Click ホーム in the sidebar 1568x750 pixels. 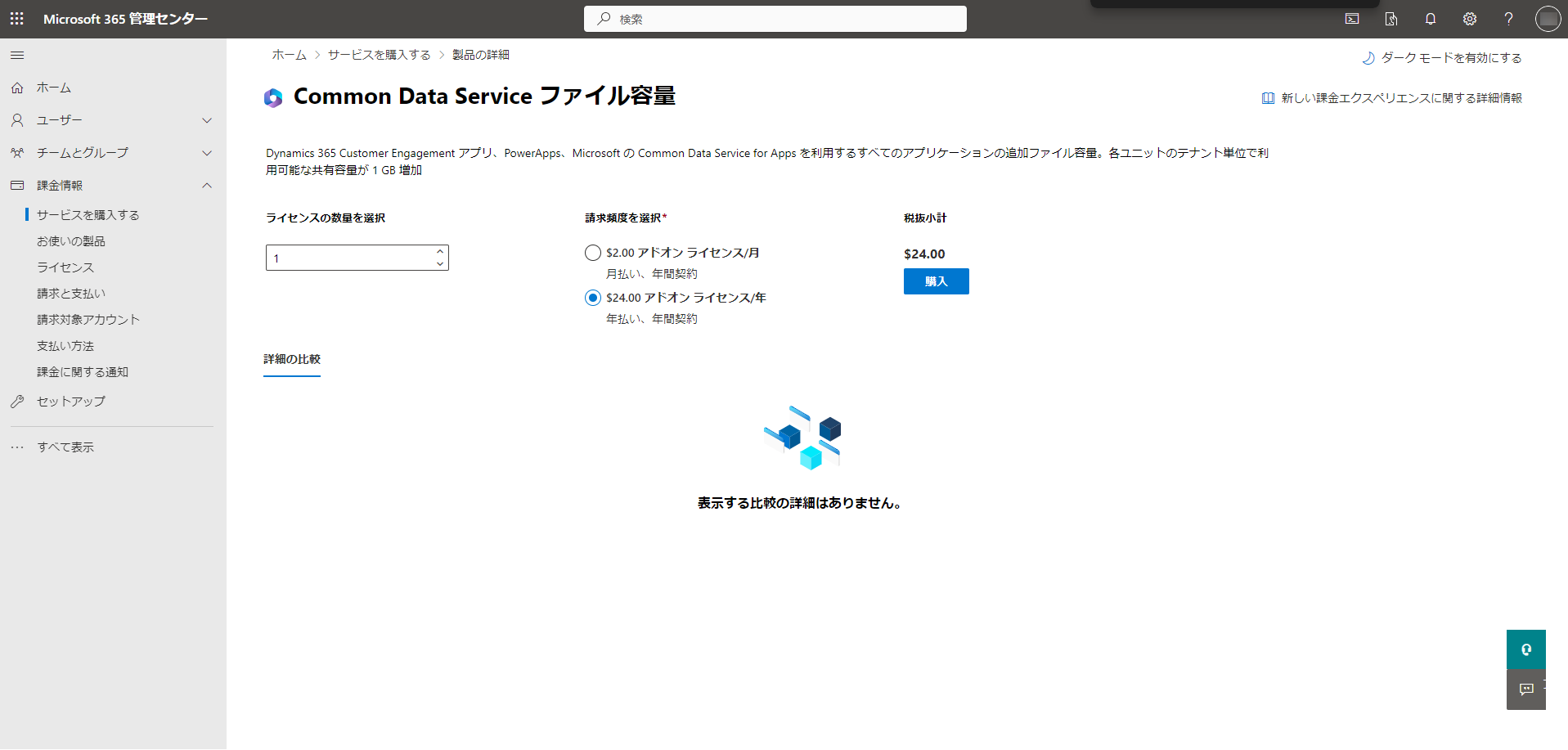pos(54,88)
